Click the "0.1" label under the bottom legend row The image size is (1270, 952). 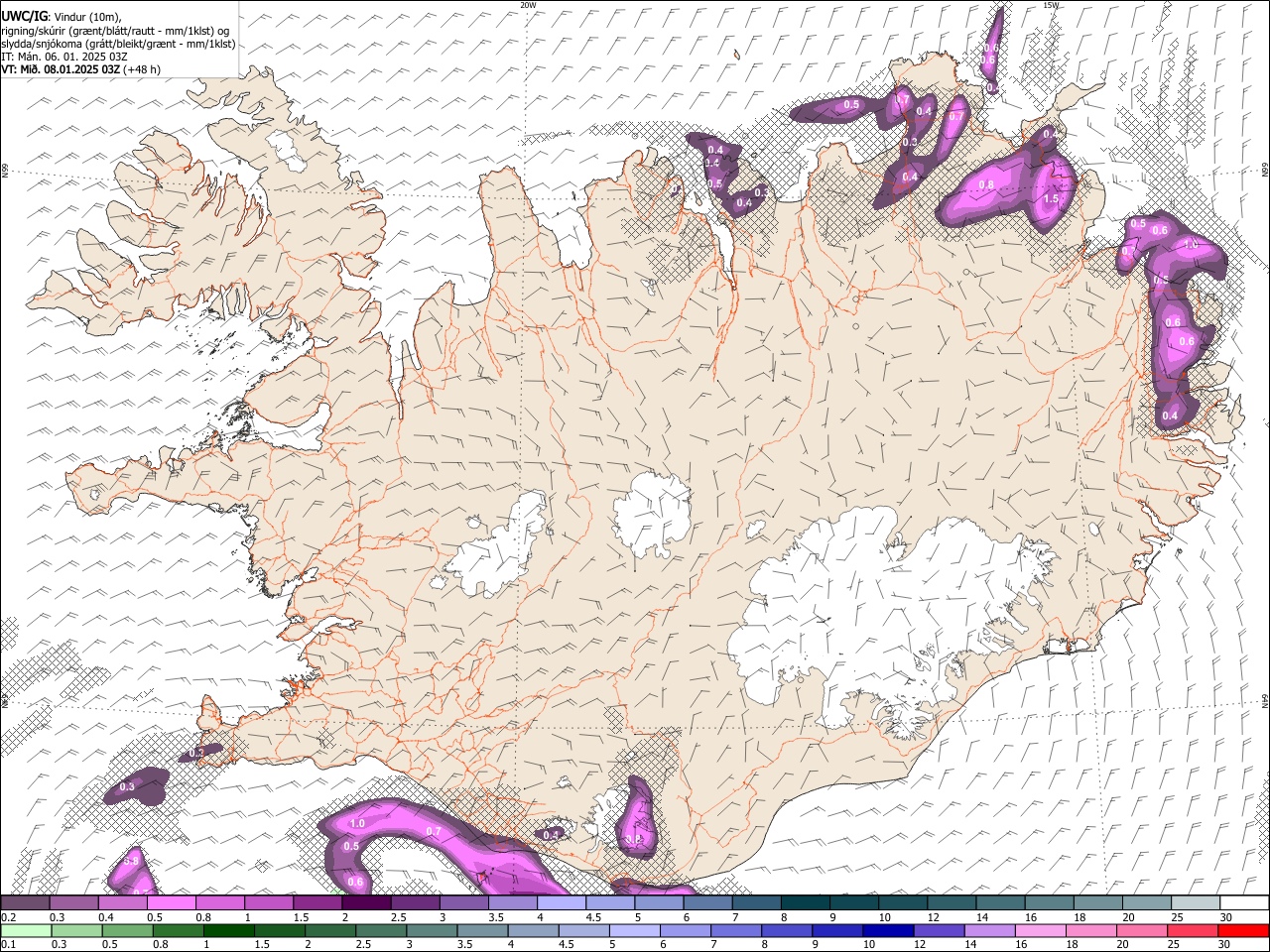(x=8, y=945)
